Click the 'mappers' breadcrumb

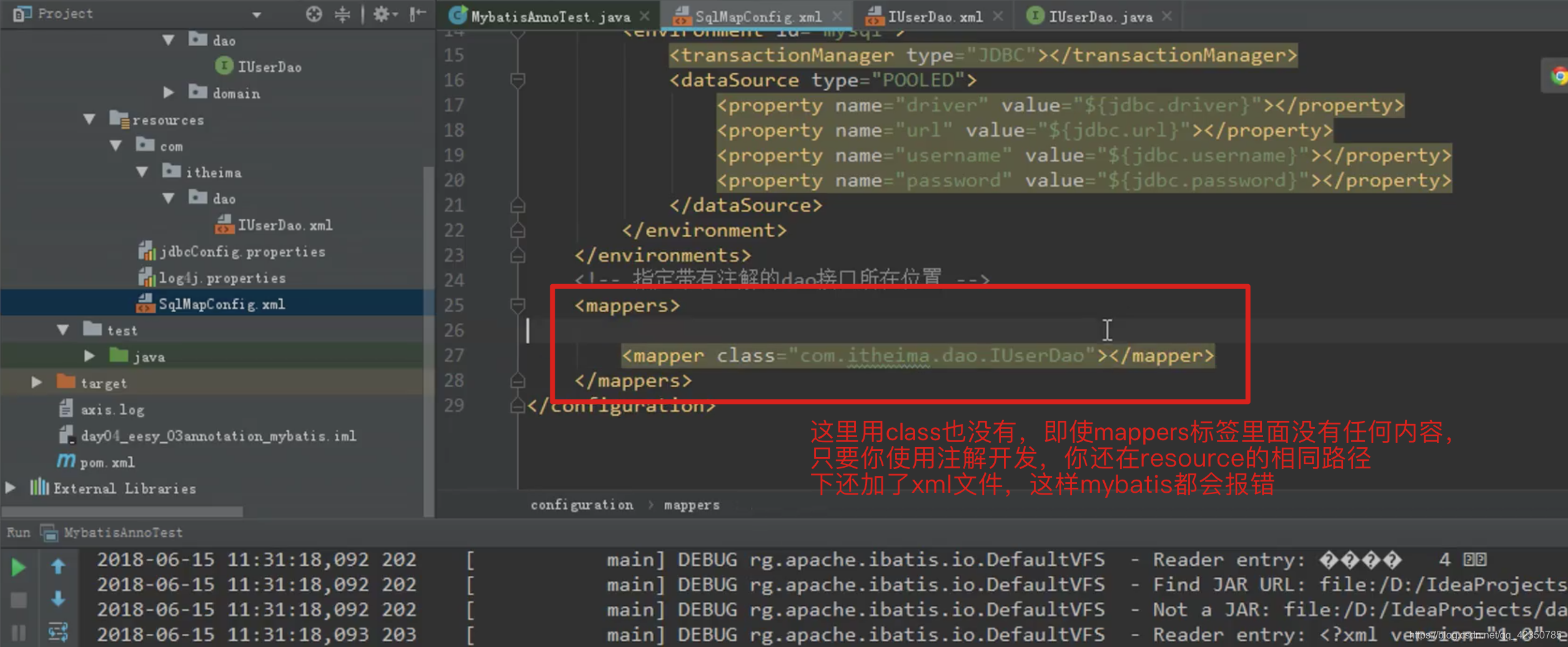(x=692, y=505)
